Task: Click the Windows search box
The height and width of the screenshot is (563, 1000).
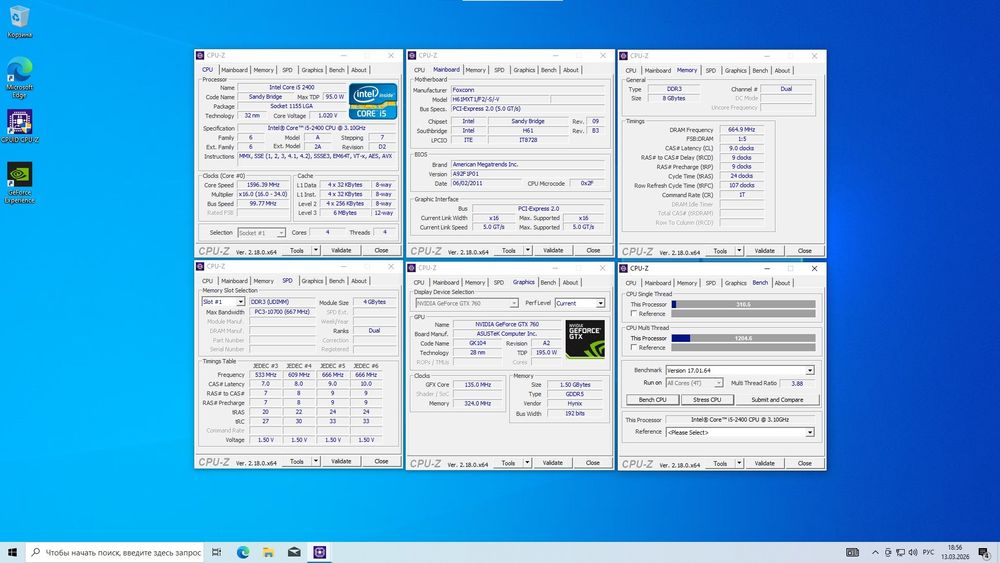Action: (115, 552)
